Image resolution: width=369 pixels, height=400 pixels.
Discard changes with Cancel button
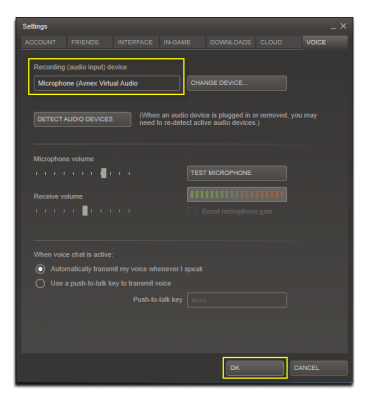(x=319, y=368)
